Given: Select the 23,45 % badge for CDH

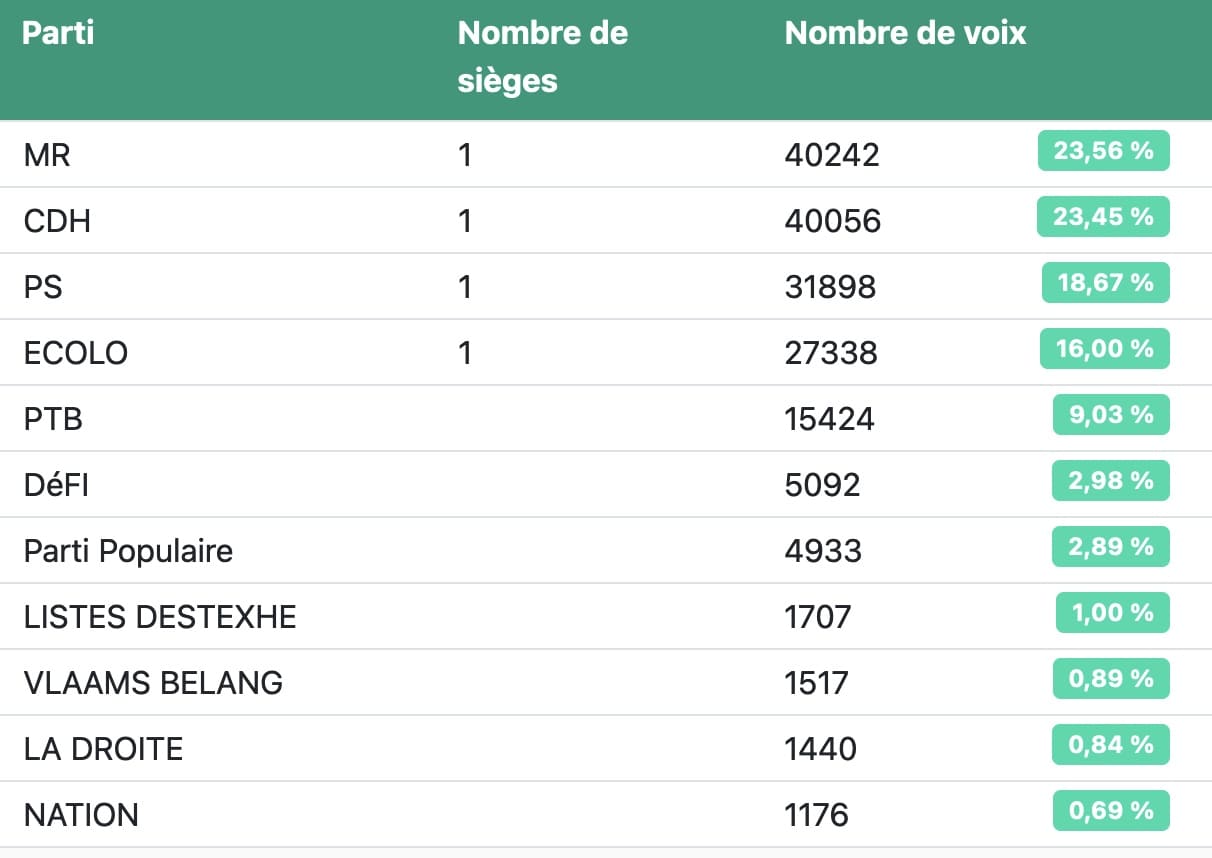Looking at the screenshot, I should click(1103, 217).
